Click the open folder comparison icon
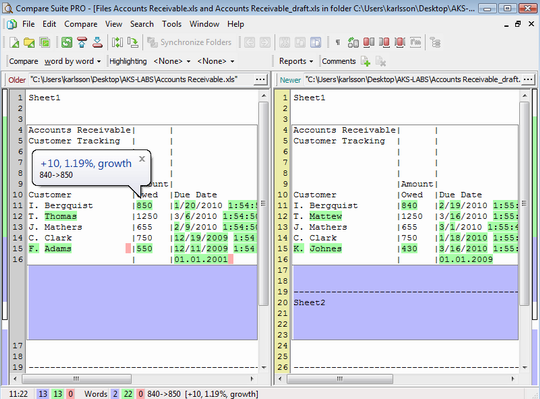 (29, 43)
